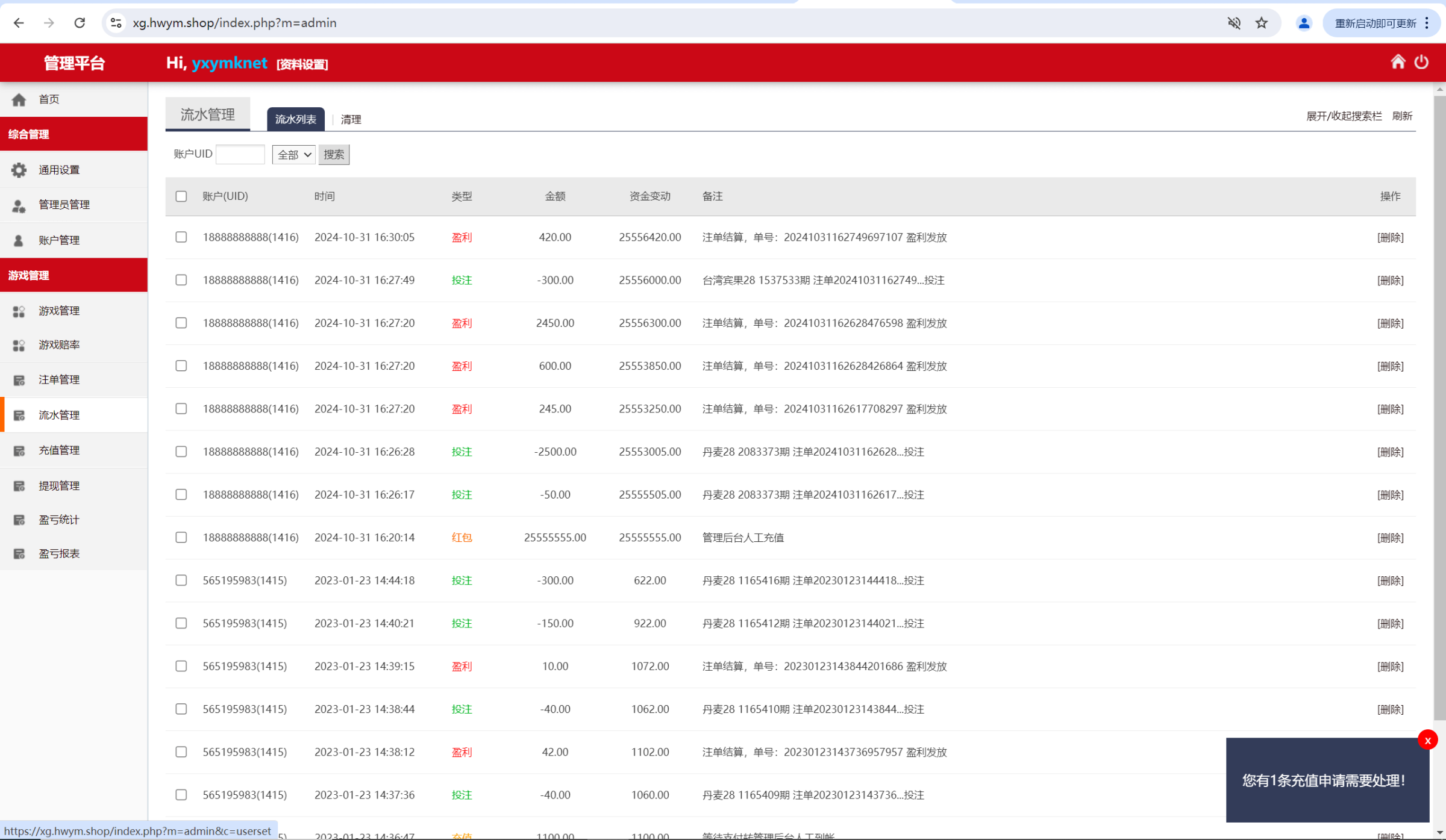Screen dimensions: 1446x840
Task: Close the recharge notification popup
Action: point(1427,740)
